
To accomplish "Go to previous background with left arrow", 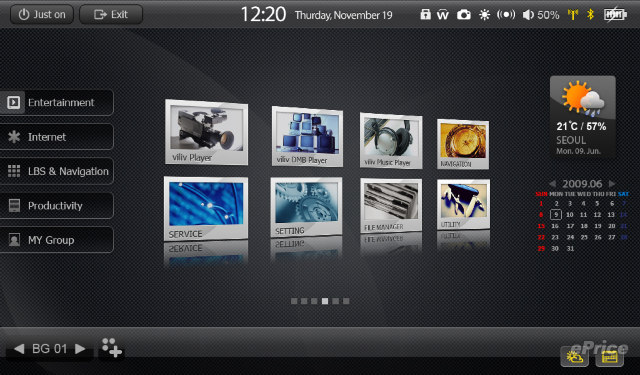I will 19,348.
